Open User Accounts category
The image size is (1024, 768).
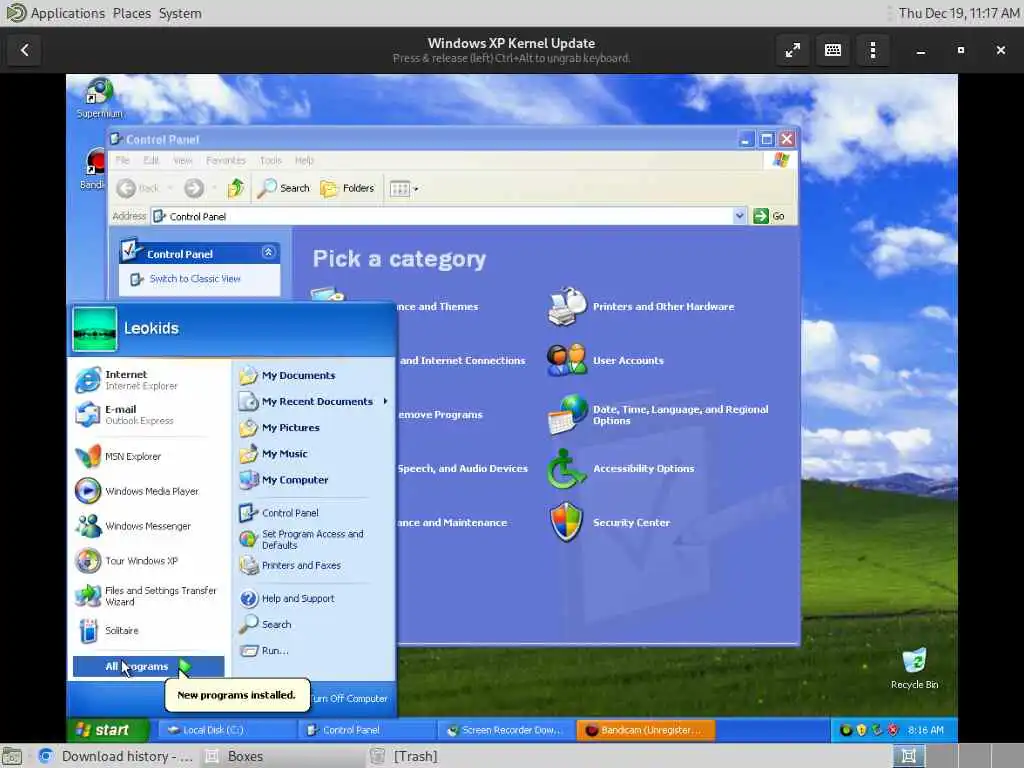click(606, 360)
